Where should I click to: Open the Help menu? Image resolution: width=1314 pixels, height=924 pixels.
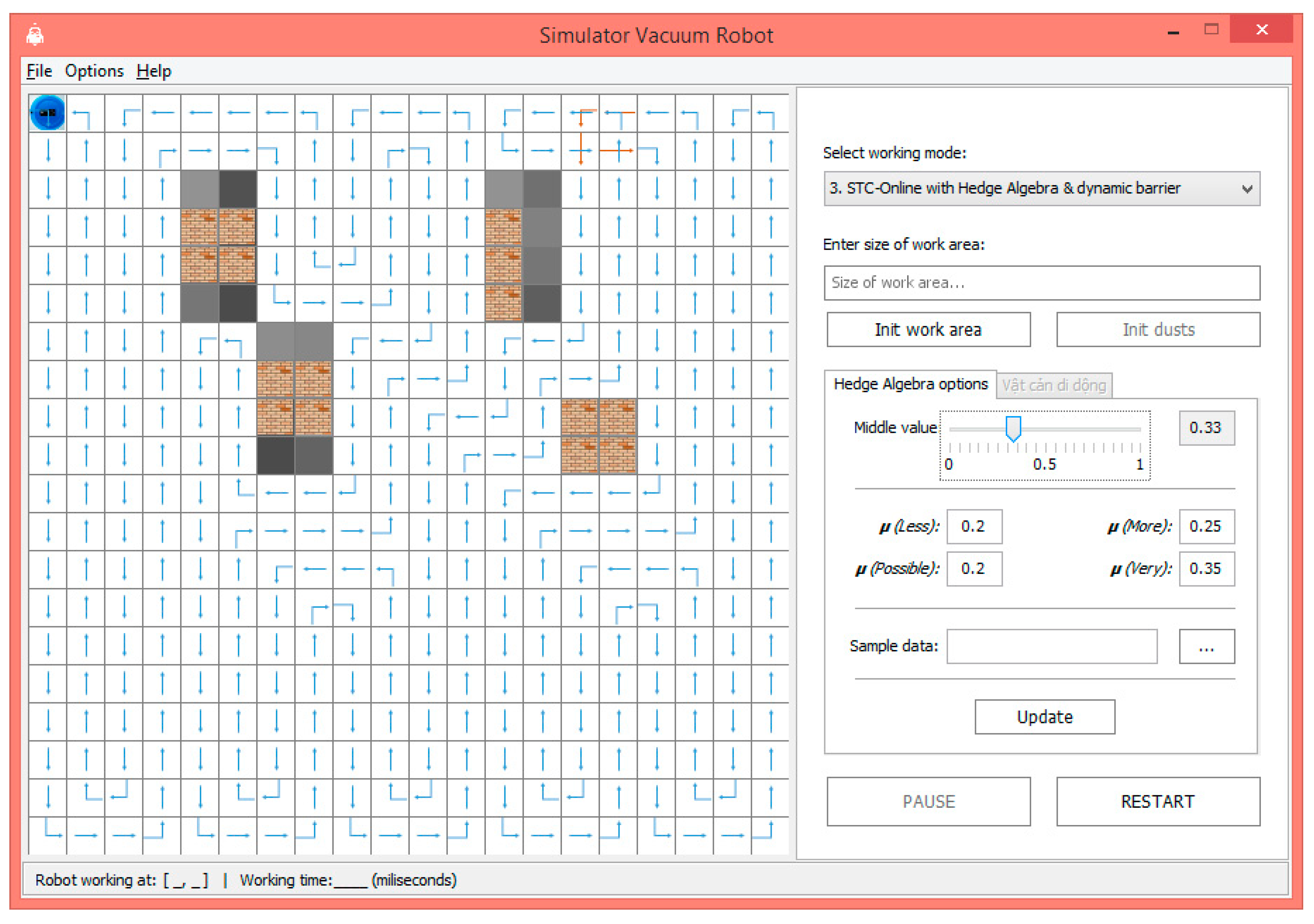point(153,71)
